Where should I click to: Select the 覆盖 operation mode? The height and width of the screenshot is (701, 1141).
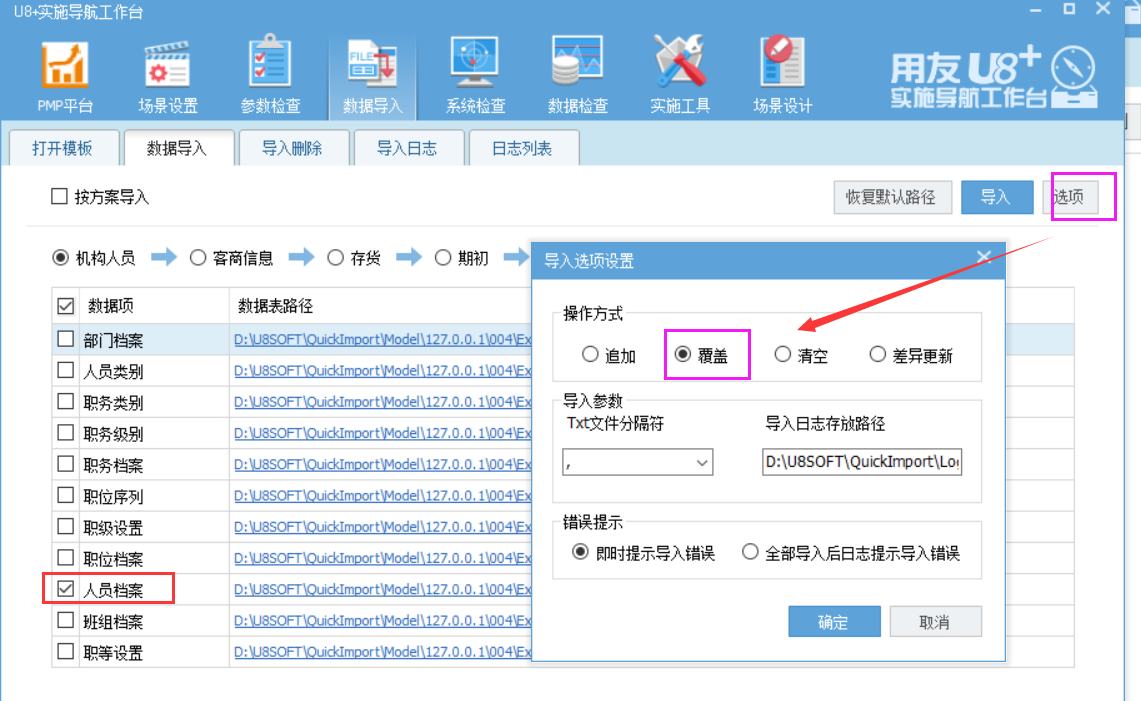(683, 355)
